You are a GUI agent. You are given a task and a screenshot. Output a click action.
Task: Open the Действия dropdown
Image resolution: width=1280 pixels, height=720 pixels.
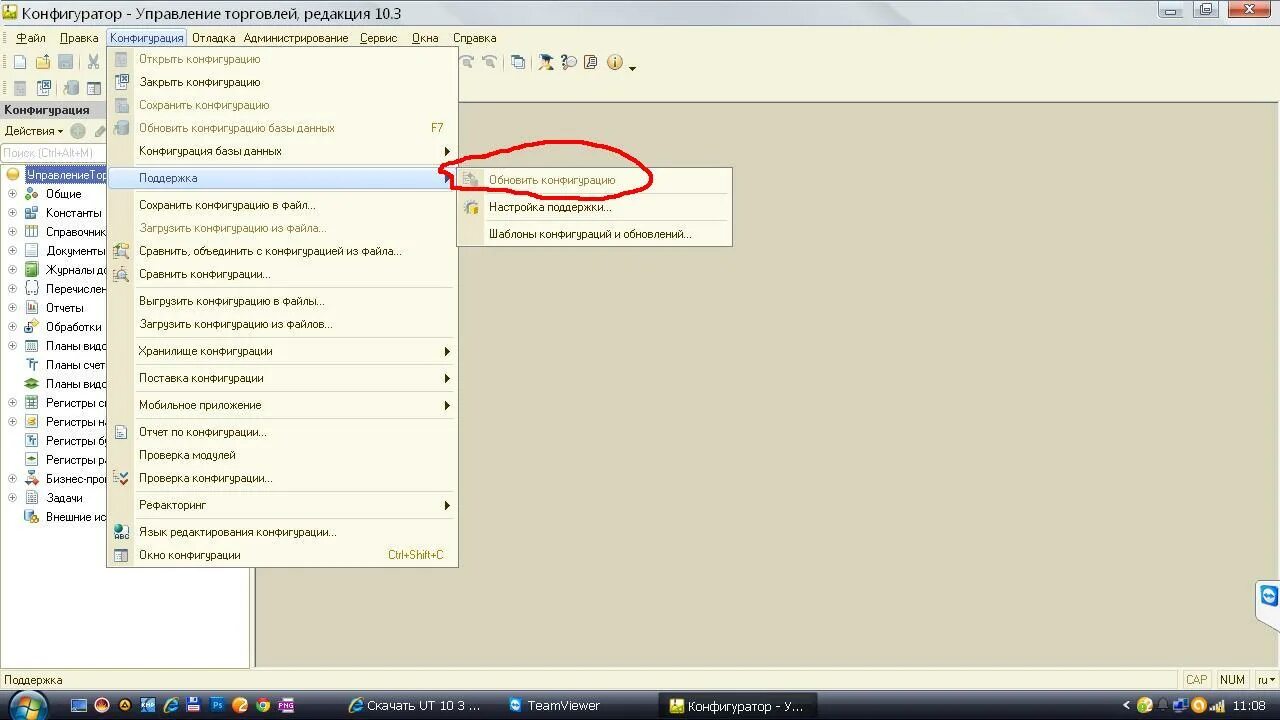click(33, 131)
